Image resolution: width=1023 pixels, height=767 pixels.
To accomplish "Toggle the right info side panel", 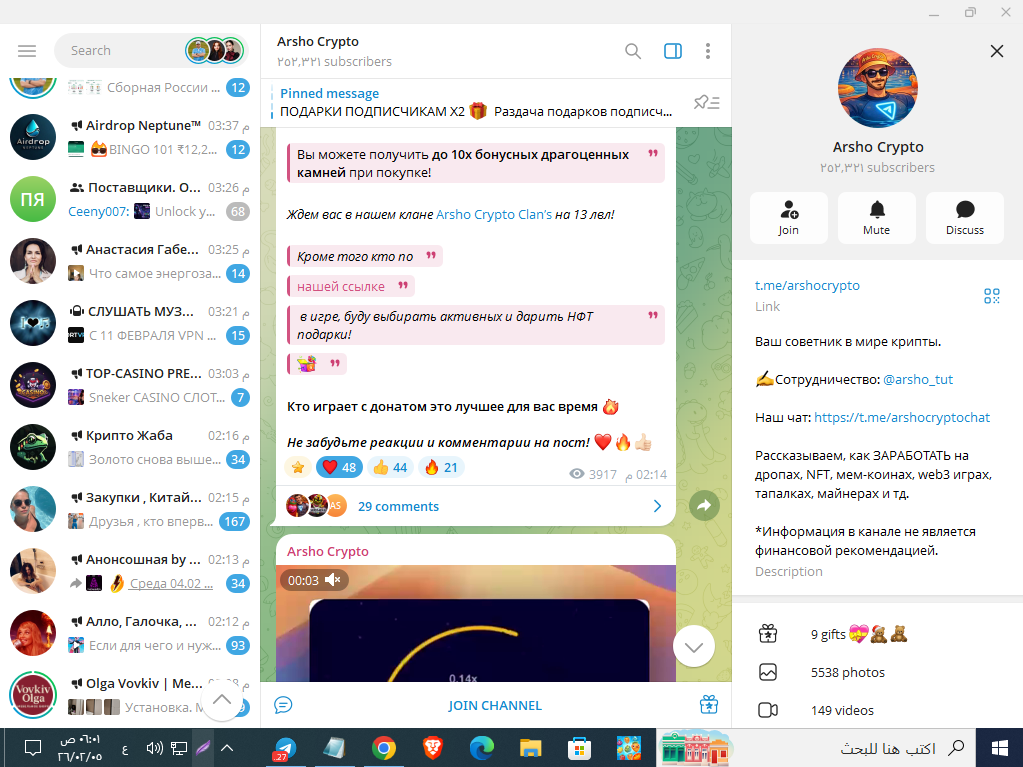I will (673, 51).
